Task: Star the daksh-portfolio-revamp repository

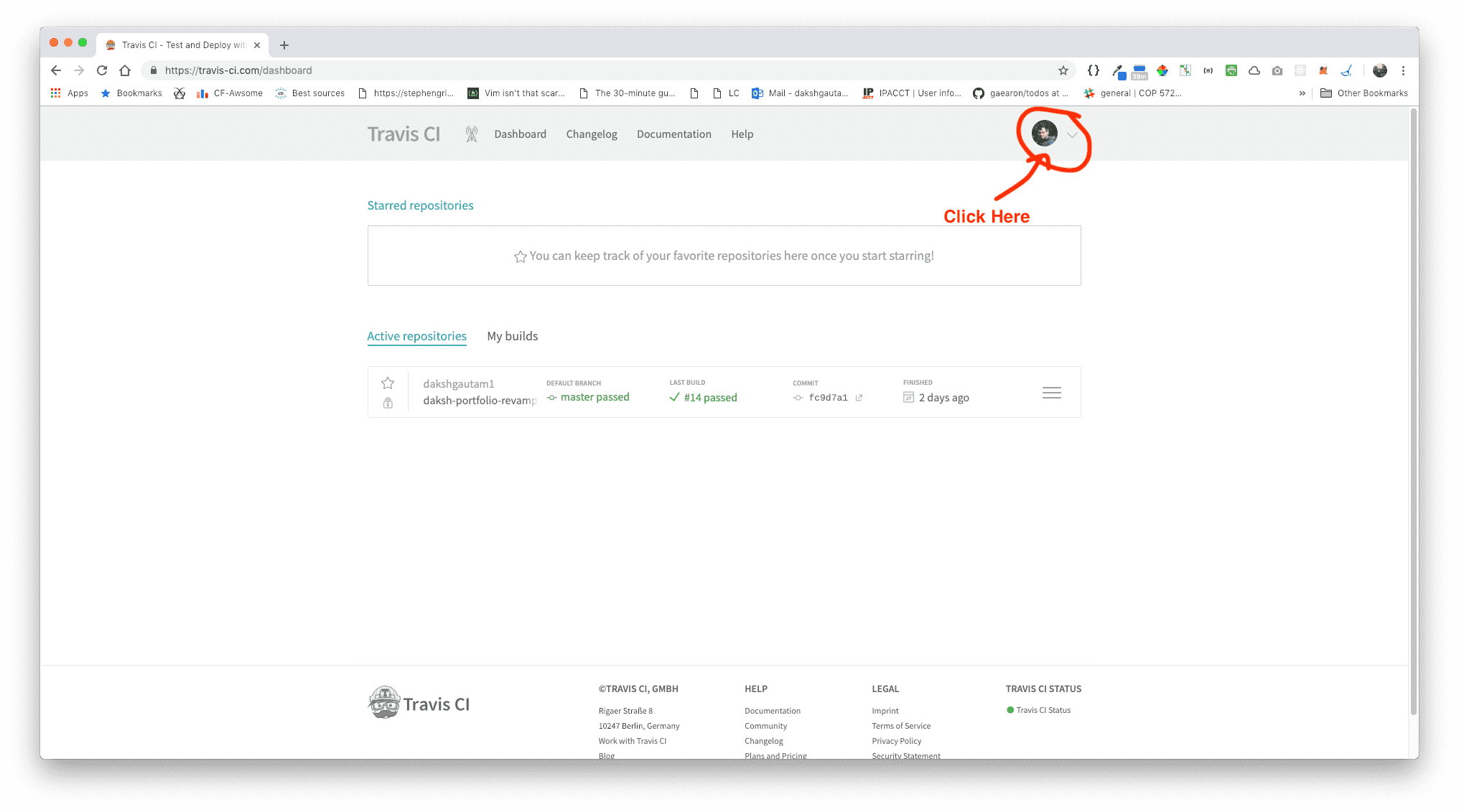Action: pos(388,383)
